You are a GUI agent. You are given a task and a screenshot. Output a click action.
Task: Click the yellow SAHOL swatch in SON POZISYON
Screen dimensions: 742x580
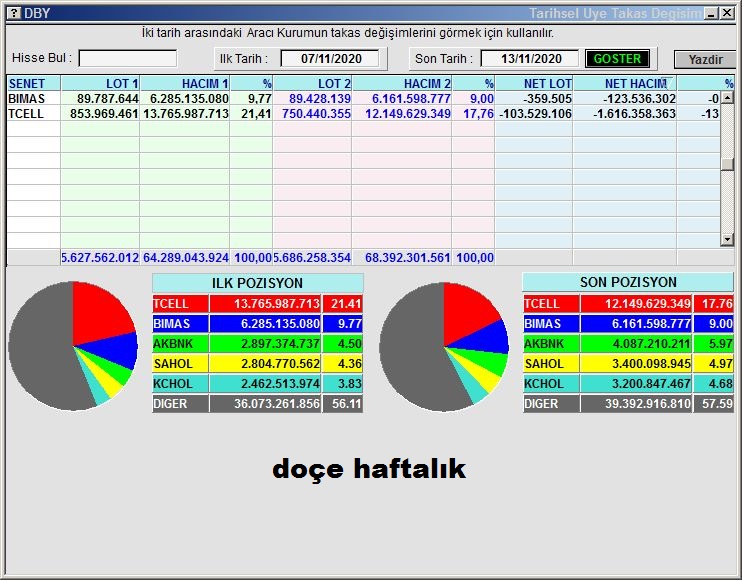pyautogui.click(x=551, y=364)
